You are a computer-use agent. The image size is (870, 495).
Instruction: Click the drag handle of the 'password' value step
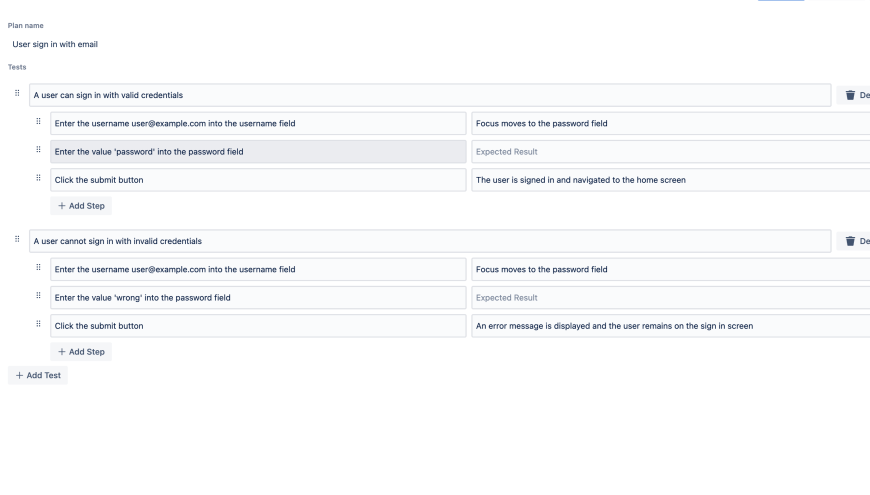click(x=39, y=151)
